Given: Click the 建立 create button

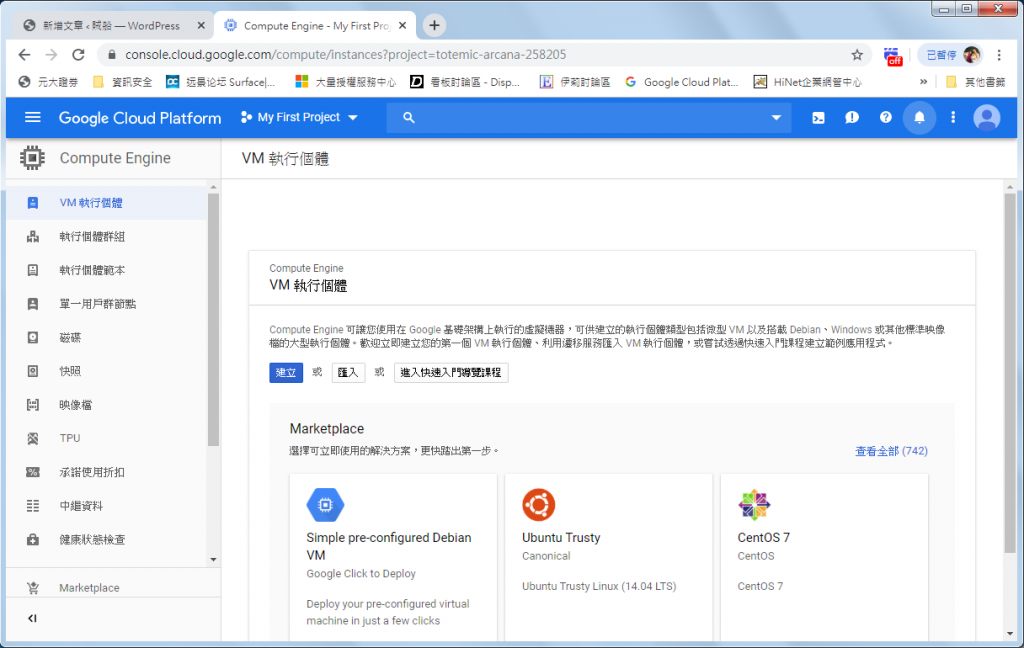Looking at the screenshot, I should pyautogui.click(x=286, y=372).
